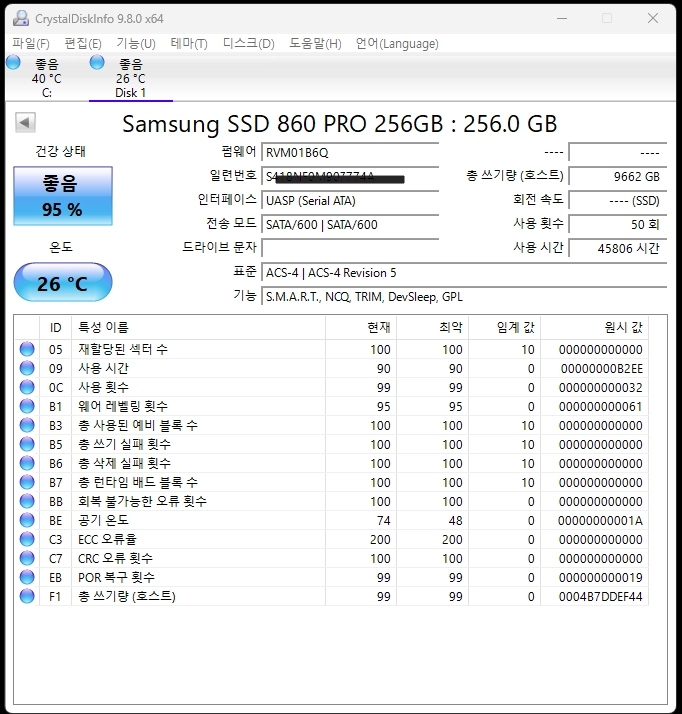Click the 회전 속도 value ---- (SSD)
This screenshot has height=714, width=682.
pos(618,201)
